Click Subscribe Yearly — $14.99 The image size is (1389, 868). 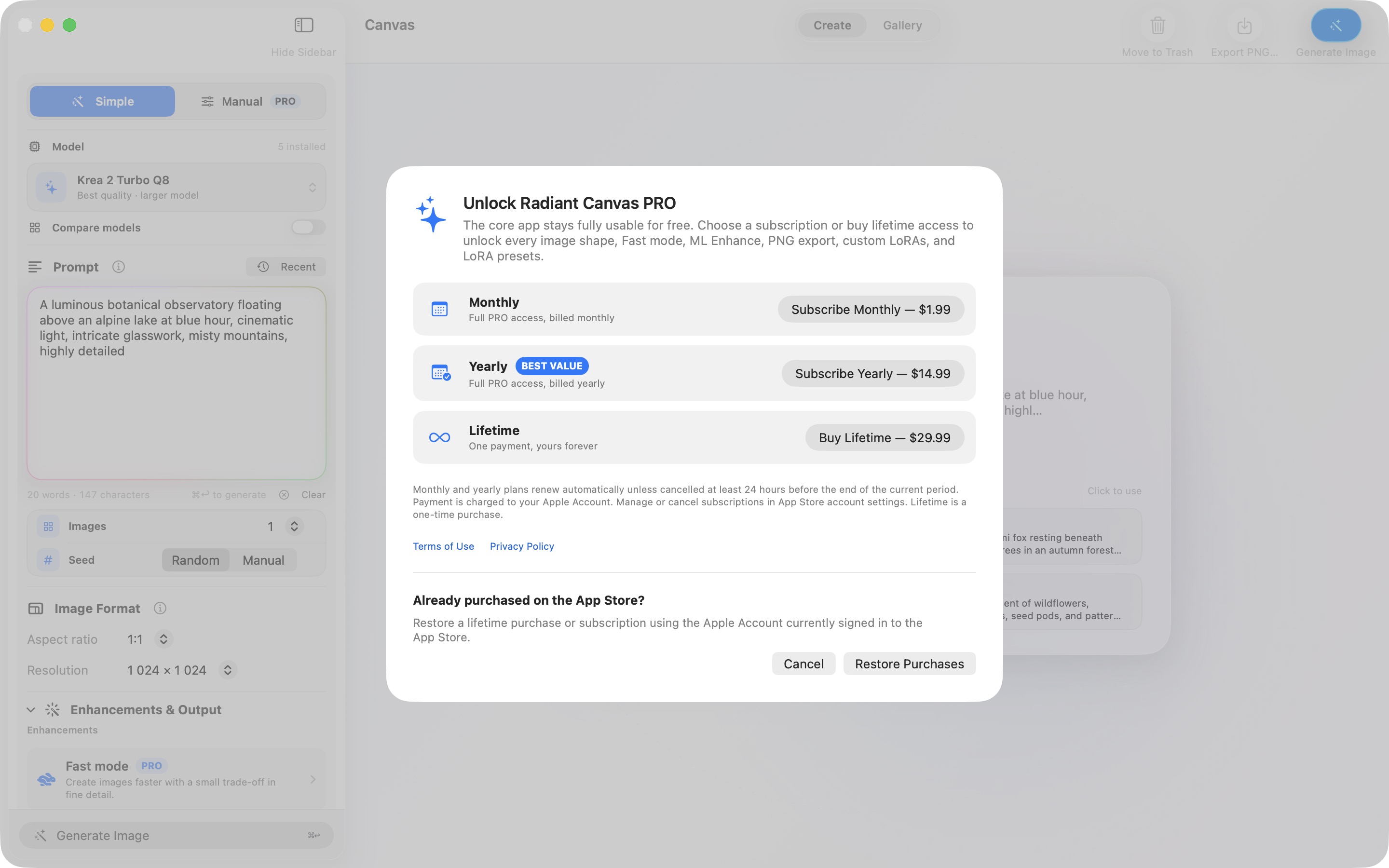pyautogui.click(x=872, y=373)
